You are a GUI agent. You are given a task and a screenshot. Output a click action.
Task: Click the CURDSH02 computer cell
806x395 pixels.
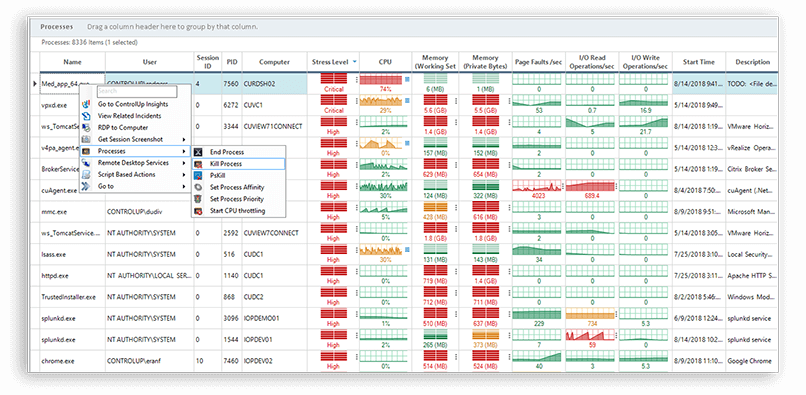274,83
